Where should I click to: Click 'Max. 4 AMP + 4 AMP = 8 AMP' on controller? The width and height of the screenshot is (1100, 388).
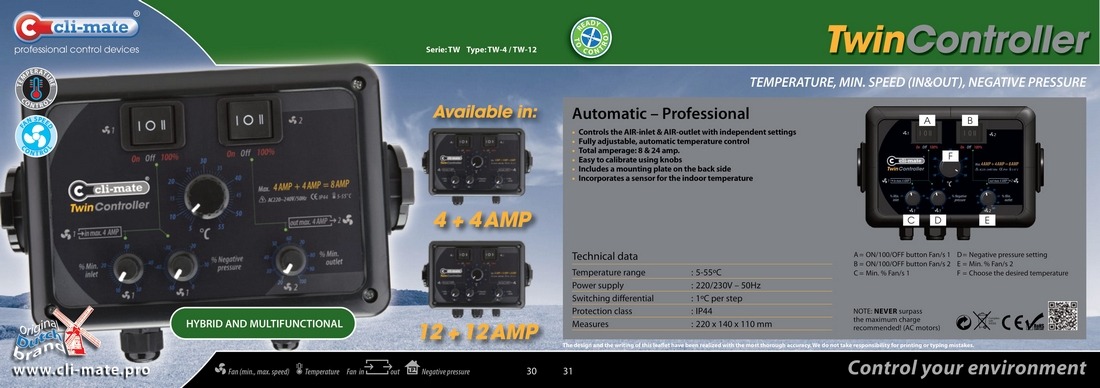[x=304, y=186]
